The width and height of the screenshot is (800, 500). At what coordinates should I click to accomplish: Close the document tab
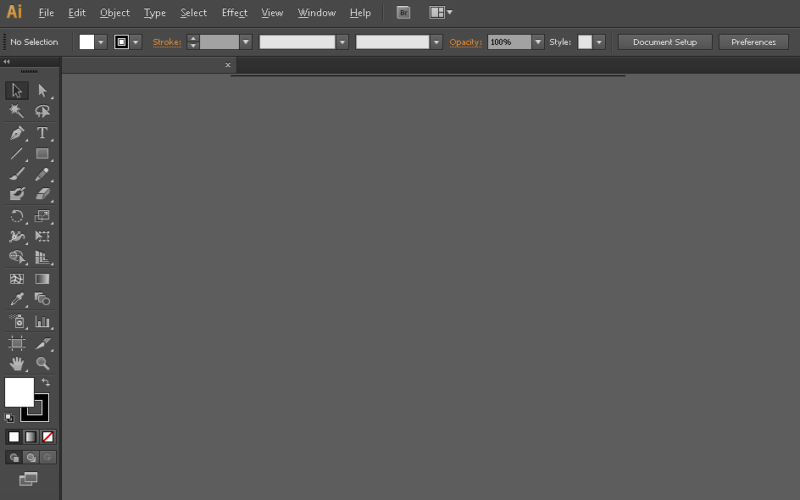pos(228,65)
